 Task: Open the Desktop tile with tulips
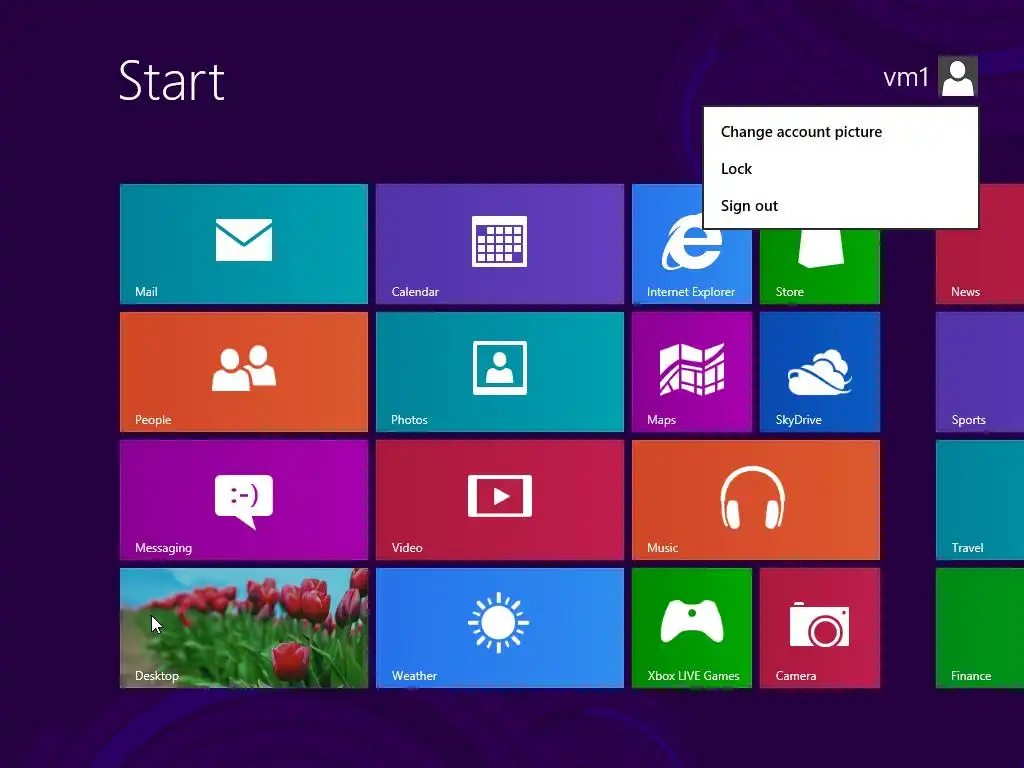pos(244,628)
